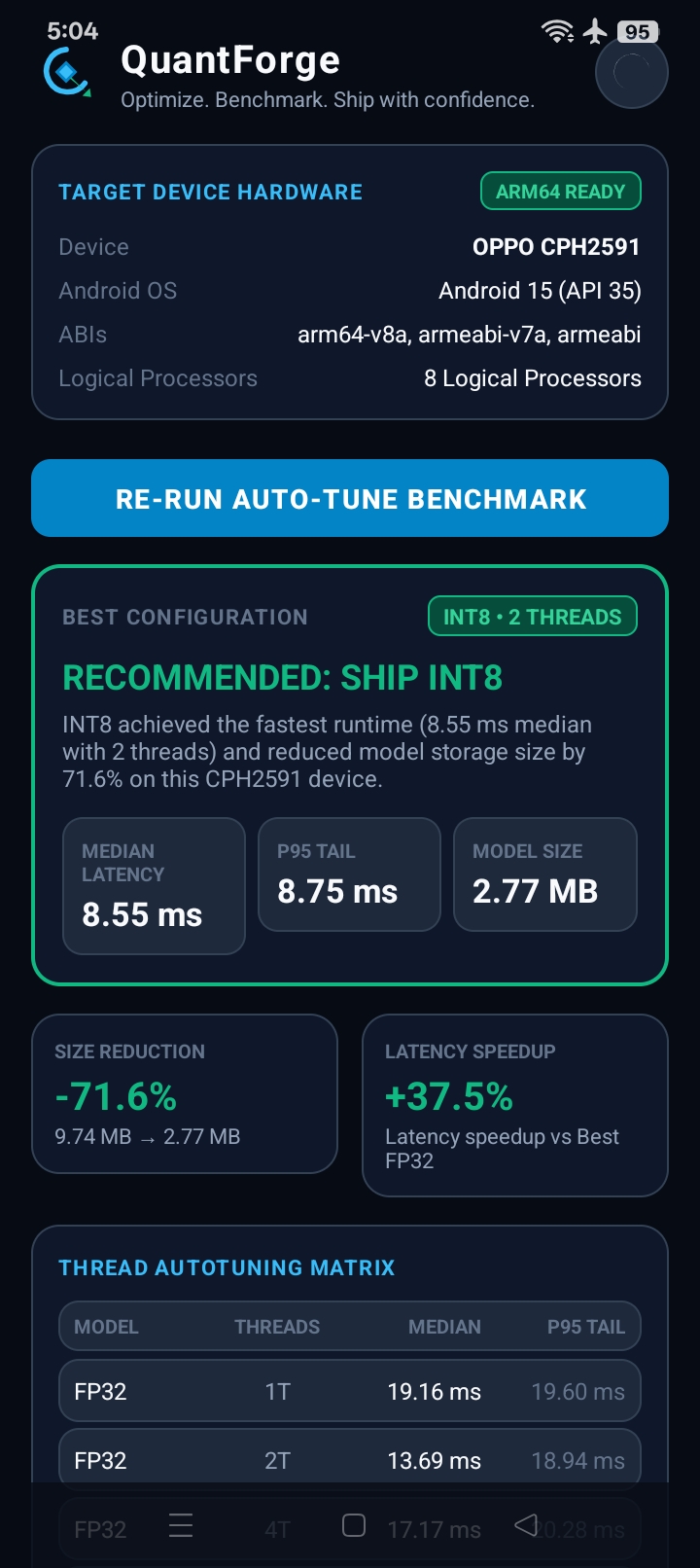Open Android recent apps menu icon
The height and width of the screenshot is (1568, 700).
181,1525
